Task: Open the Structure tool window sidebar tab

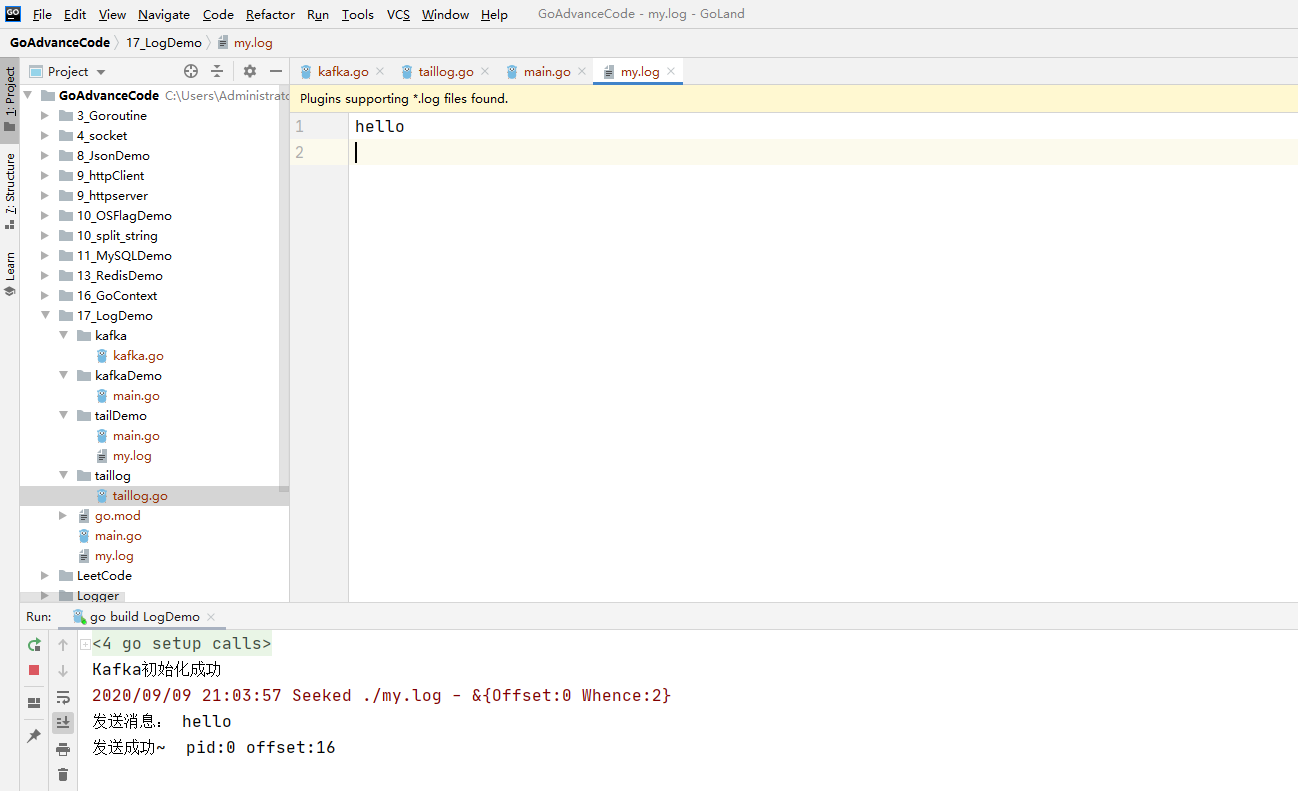Action: (10, 190)
